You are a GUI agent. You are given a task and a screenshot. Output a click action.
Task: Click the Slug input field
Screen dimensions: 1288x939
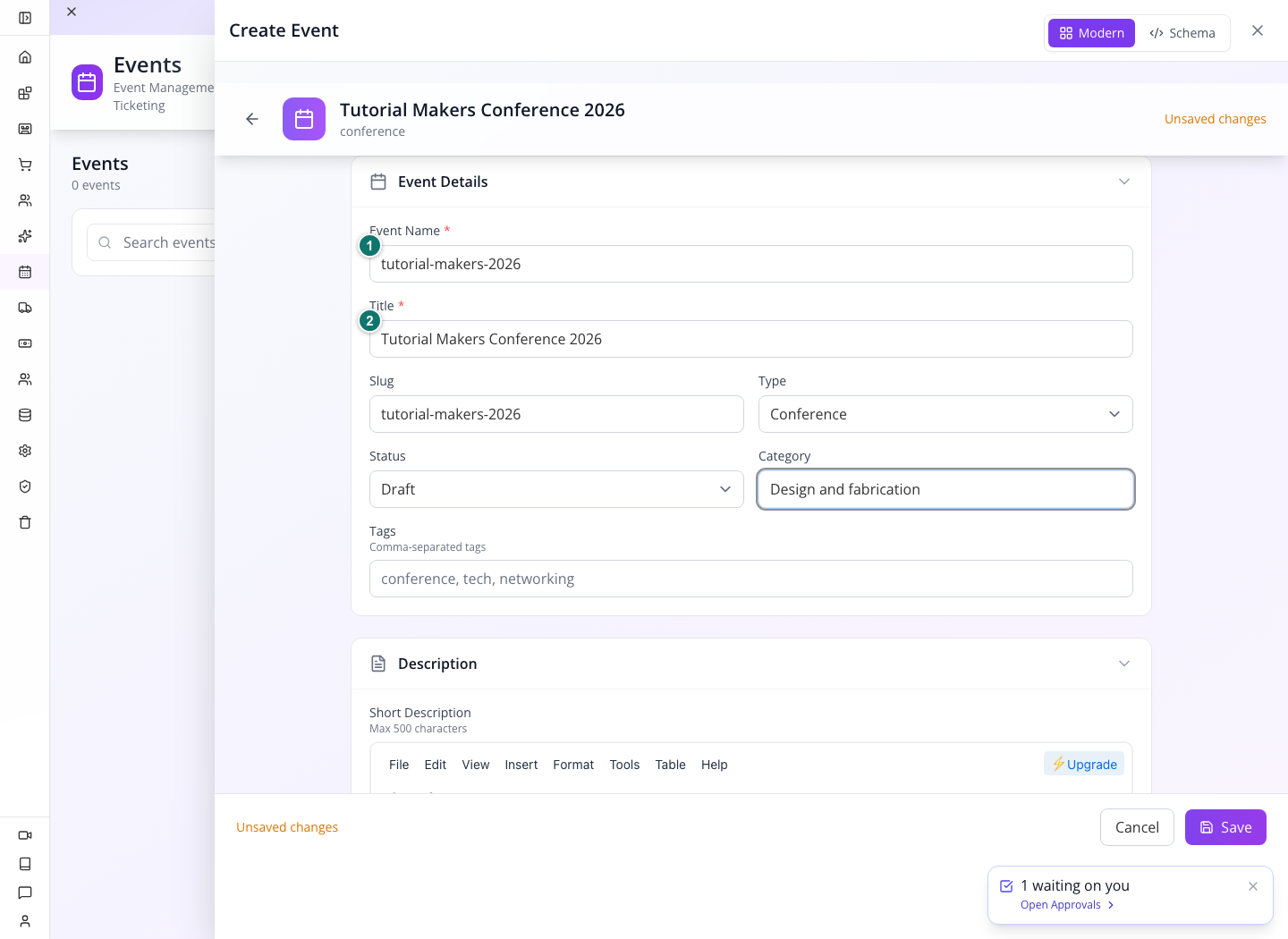point(556,414)
